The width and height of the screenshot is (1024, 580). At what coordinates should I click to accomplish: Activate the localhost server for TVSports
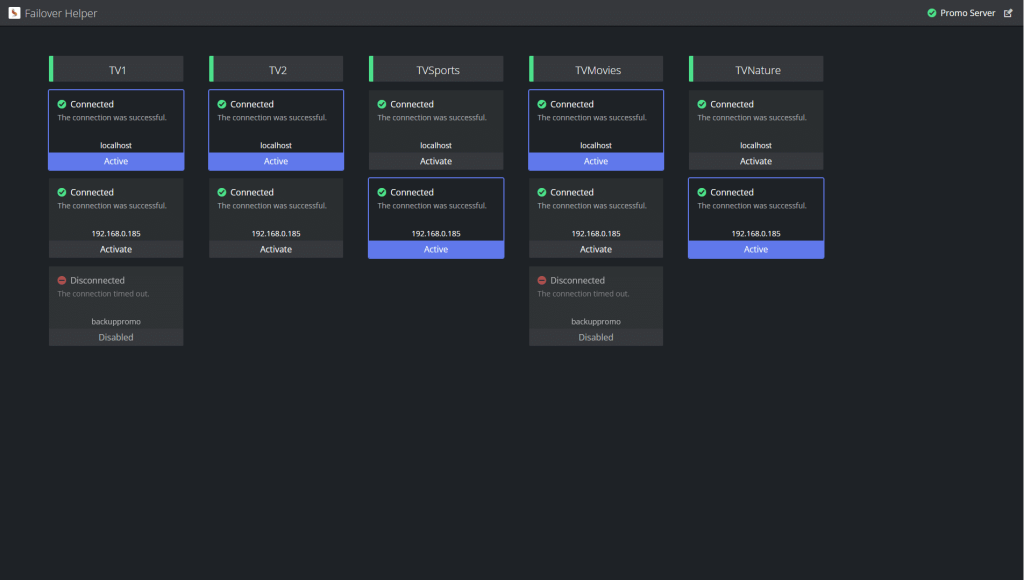click(x=436, y=161)
